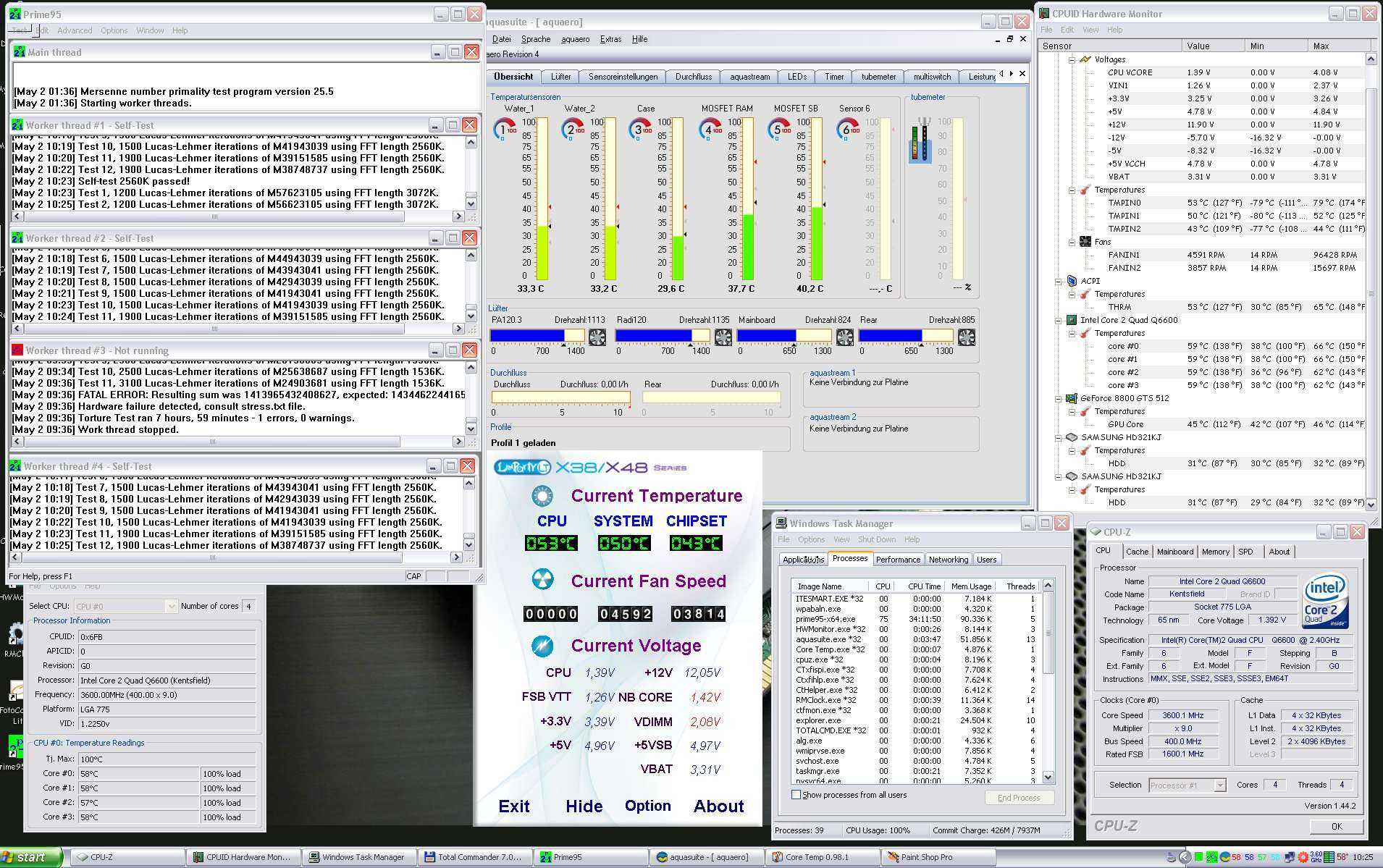
Task: Switch to the Networking tab in Task Manager
Action: click(948, 560)
